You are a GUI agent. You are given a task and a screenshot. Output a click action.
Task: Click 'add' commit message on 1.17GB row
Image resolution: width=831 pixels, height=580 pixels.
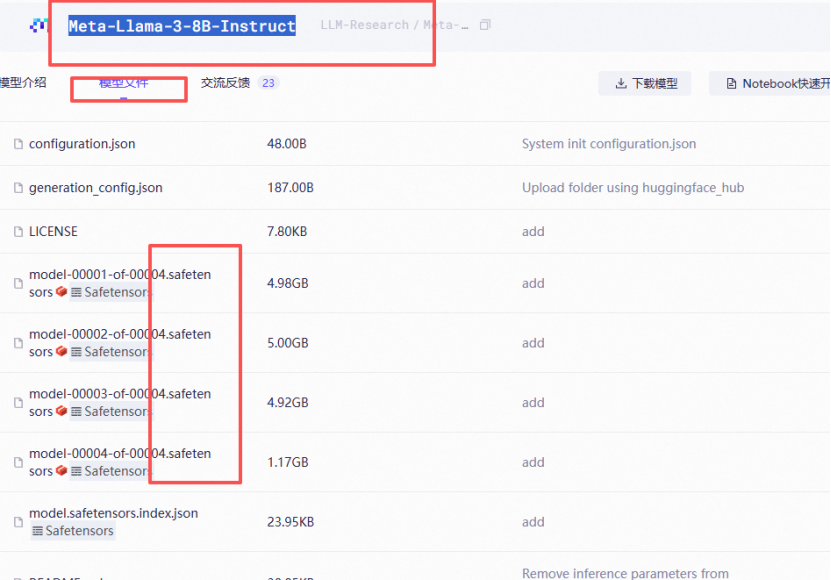coord(533,462)
